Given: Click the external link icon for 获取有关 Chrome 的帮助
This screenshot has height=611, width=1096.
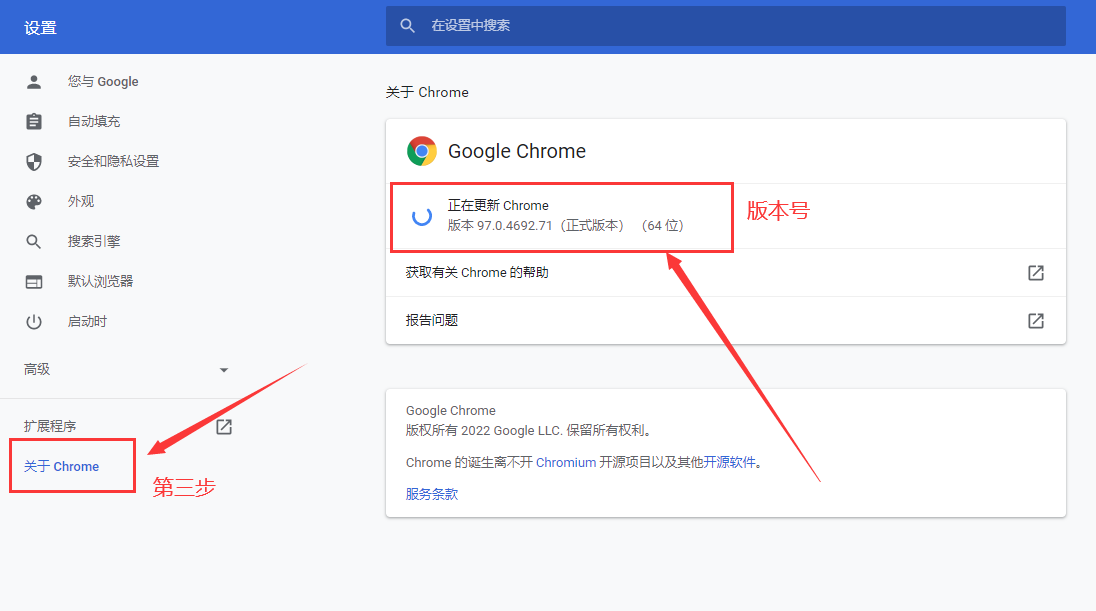Looking at the screenshot, I should [1036, 273].
